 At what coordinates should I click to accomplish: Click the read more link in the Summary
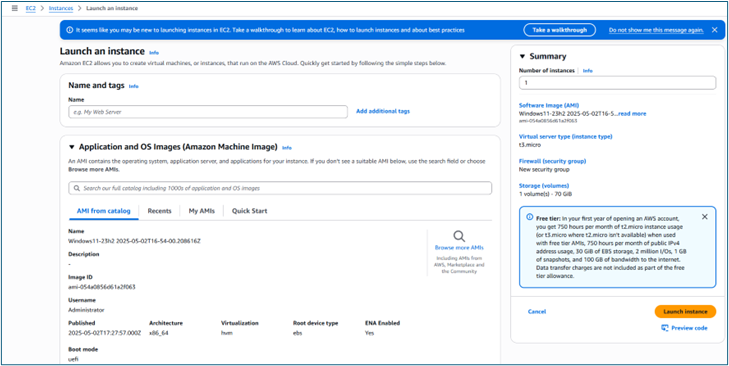632,113
